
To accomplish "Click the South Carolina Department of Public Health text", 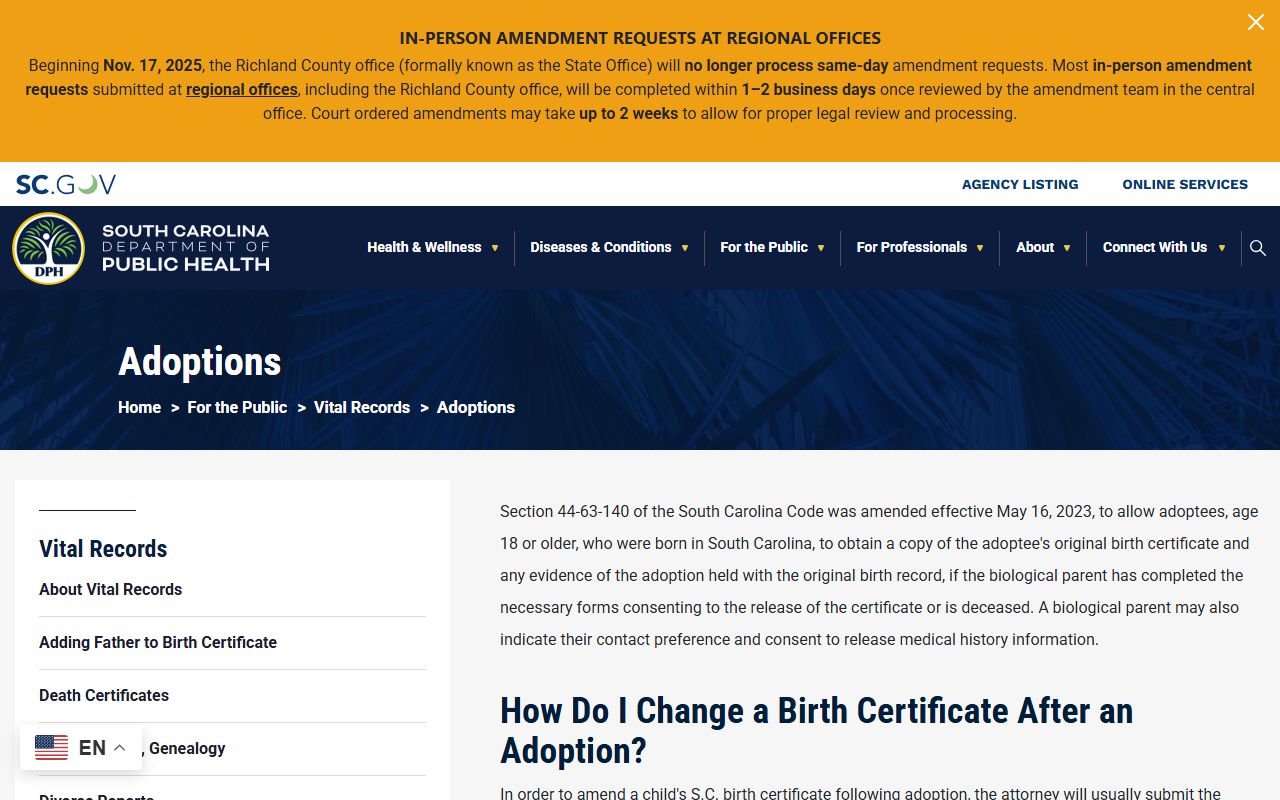I will pyautogui.click(x=186, y=248).
